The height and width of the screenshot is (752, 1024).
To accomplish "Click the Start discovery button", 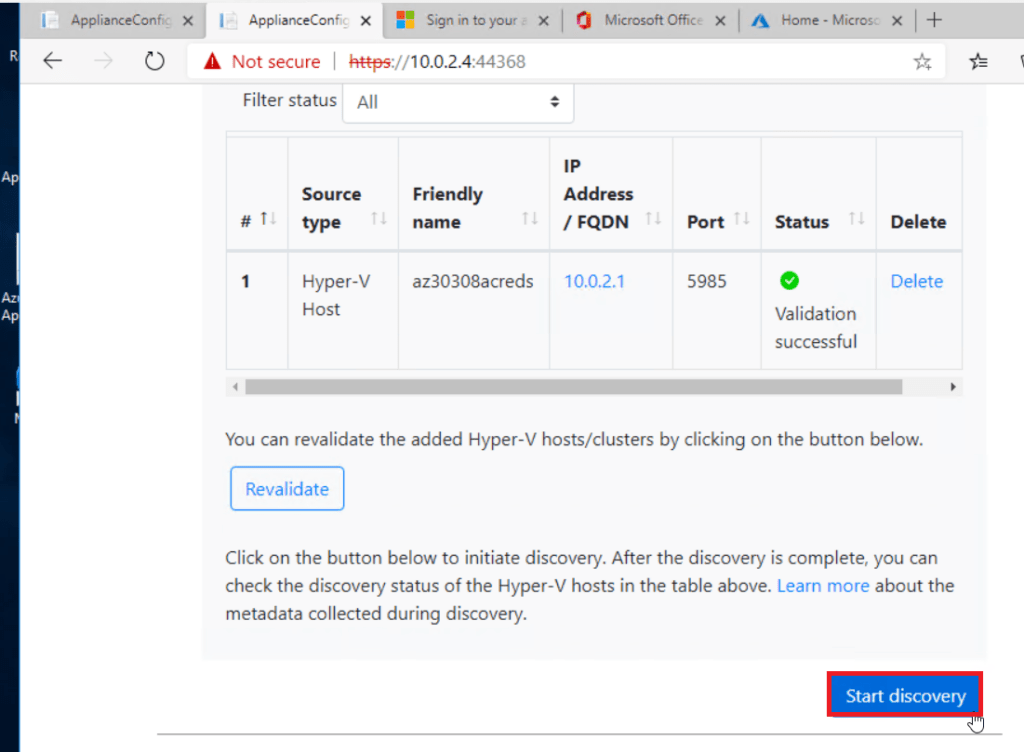I will click(x=904, y=695).
